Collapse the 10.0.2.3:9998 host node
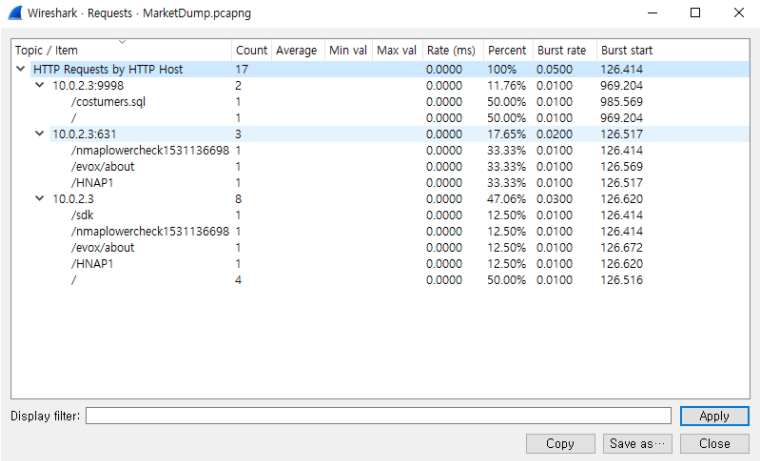Image resolution: width=760 pixels, height=461 pixels. 40,85
